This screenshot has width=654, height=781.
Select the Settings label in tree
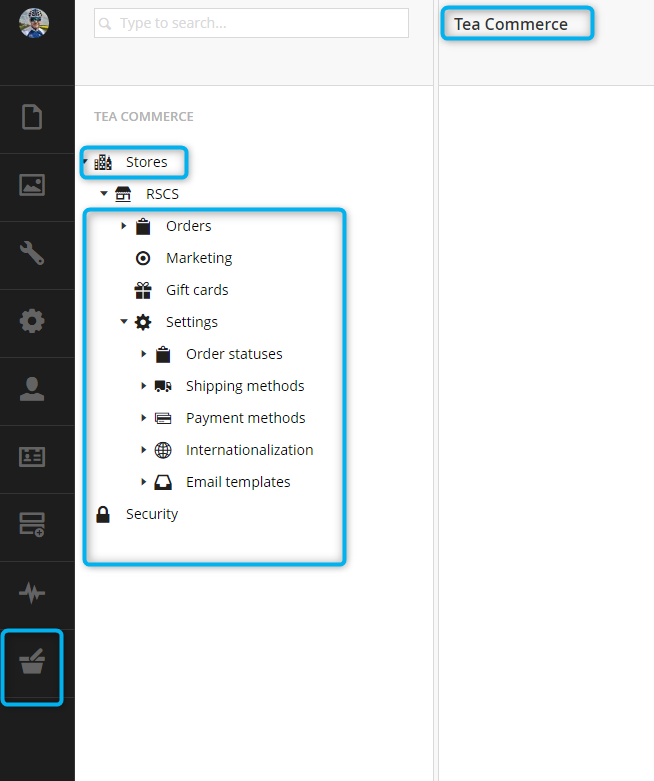[x=192, y=322]
